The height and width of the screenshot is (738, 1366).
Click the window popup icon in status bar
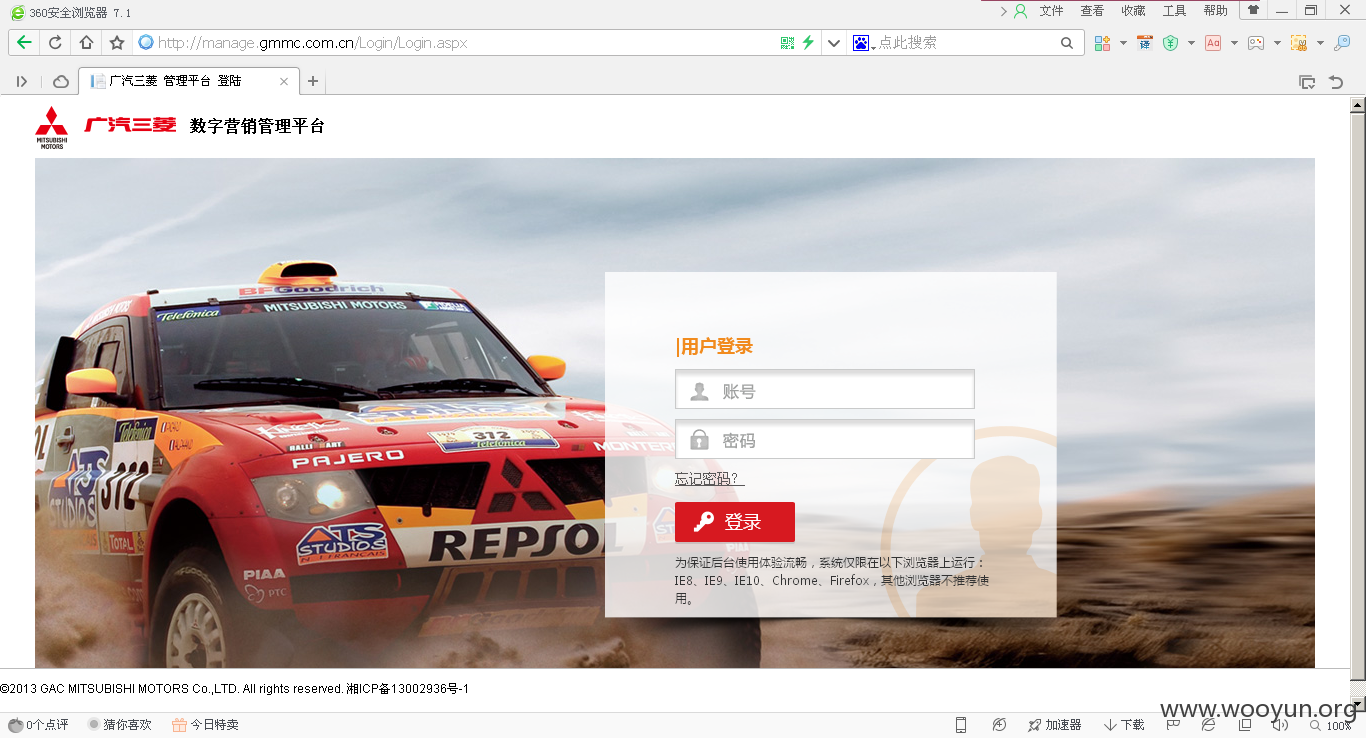pos(1244,725)
